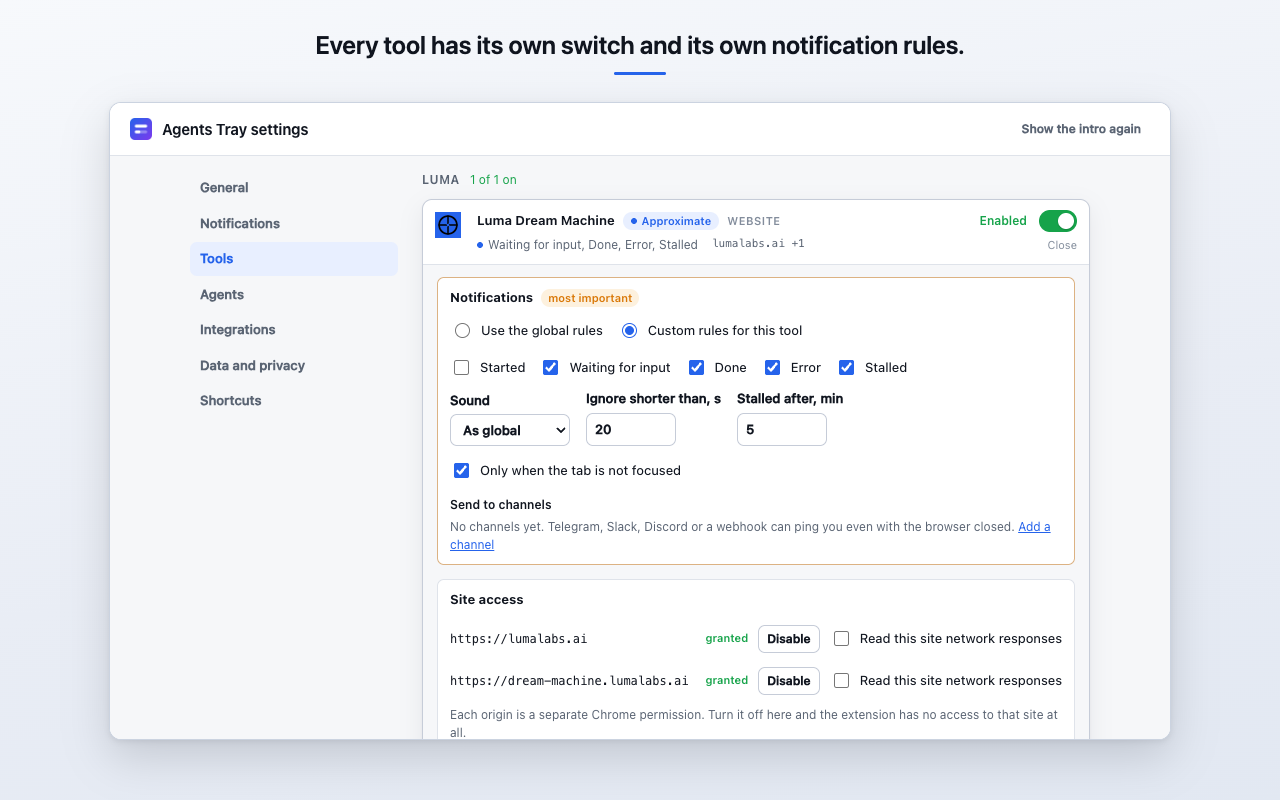Uncheck the Waiting for input checkbox
The image size is (1280, 800).
point(551,368)
